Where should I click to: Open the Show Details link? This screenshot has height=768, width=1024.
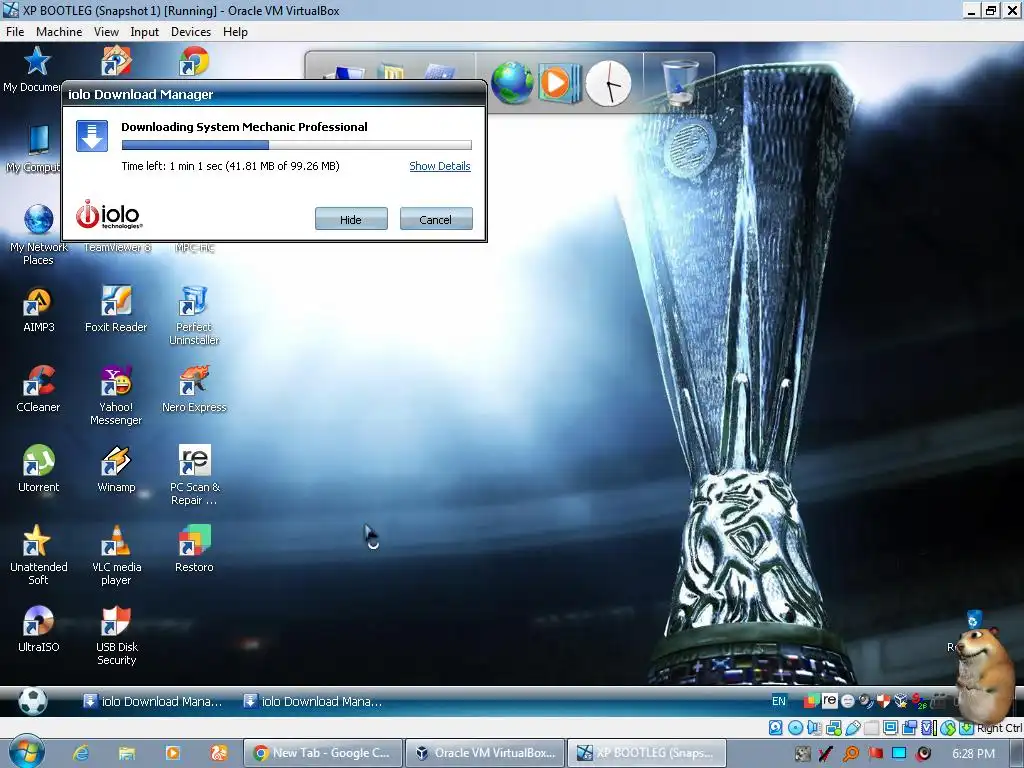point(440,166)
